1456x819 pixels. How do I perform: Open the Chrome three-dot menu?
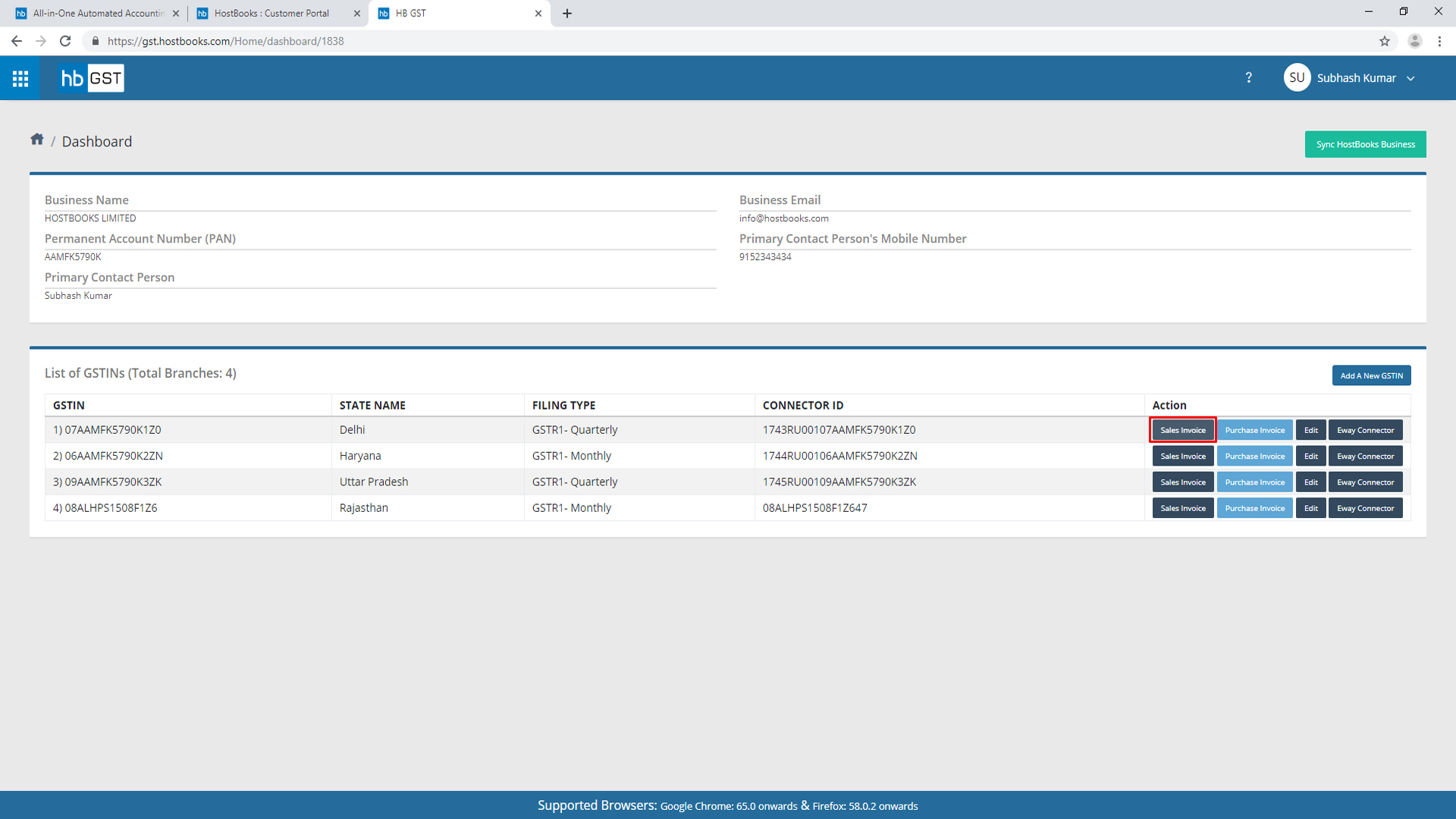[1439, 41]
